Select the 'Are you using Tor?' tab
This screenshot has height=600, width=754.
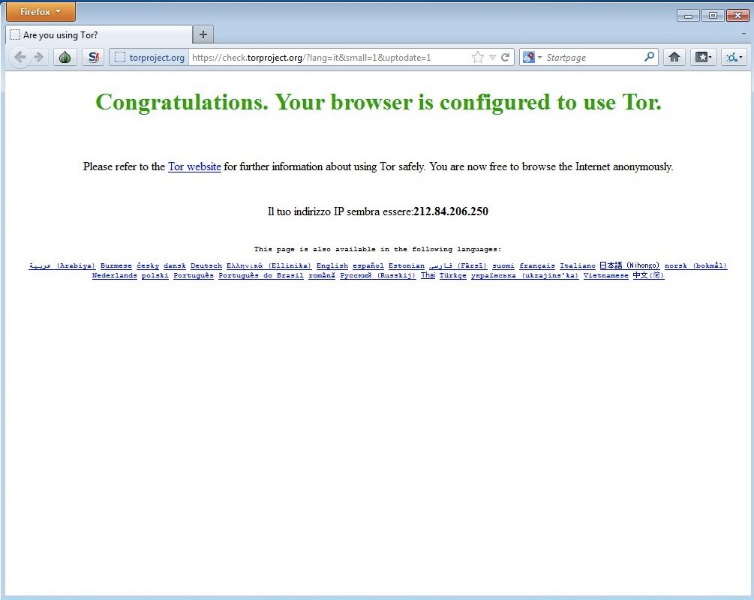click(x=99, y=35)
